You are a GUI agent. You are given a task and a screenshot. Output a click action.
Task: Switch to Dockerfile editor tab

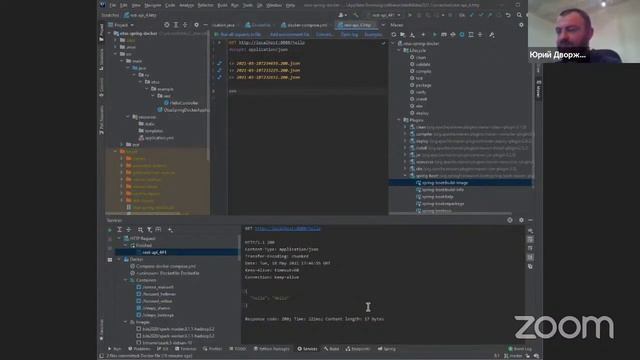pos(259,25)
